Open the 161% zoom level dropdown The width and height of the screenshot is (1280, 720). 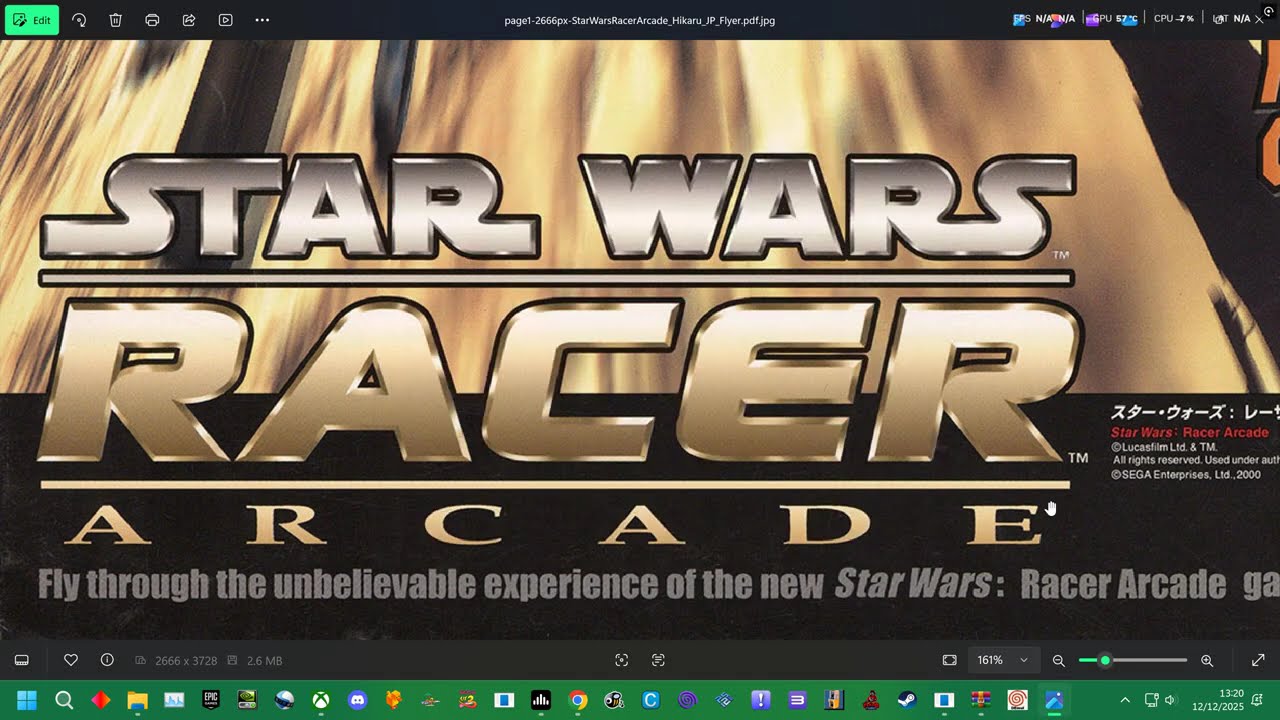[1003, 660]
